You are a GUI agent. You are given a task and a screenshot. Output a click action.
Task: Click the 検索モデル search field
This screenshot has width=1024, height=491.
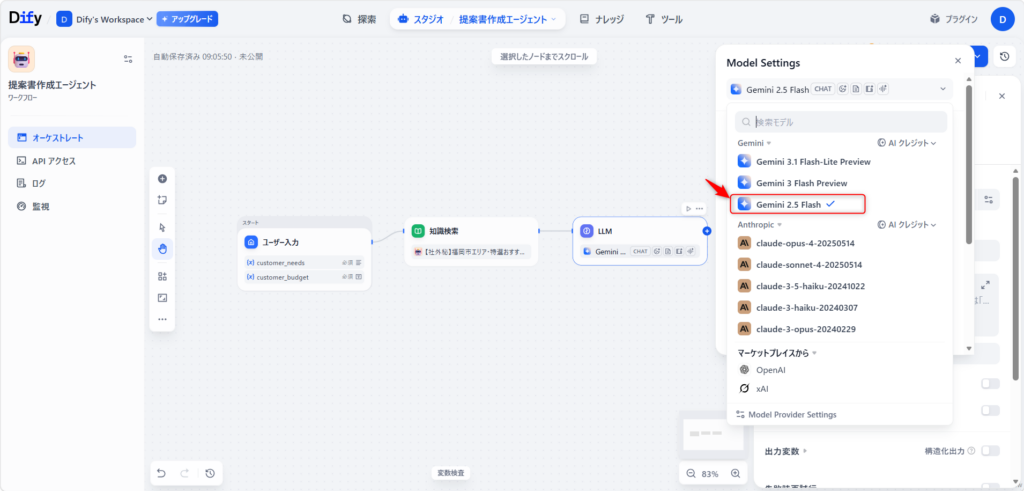tap(840, 122)
